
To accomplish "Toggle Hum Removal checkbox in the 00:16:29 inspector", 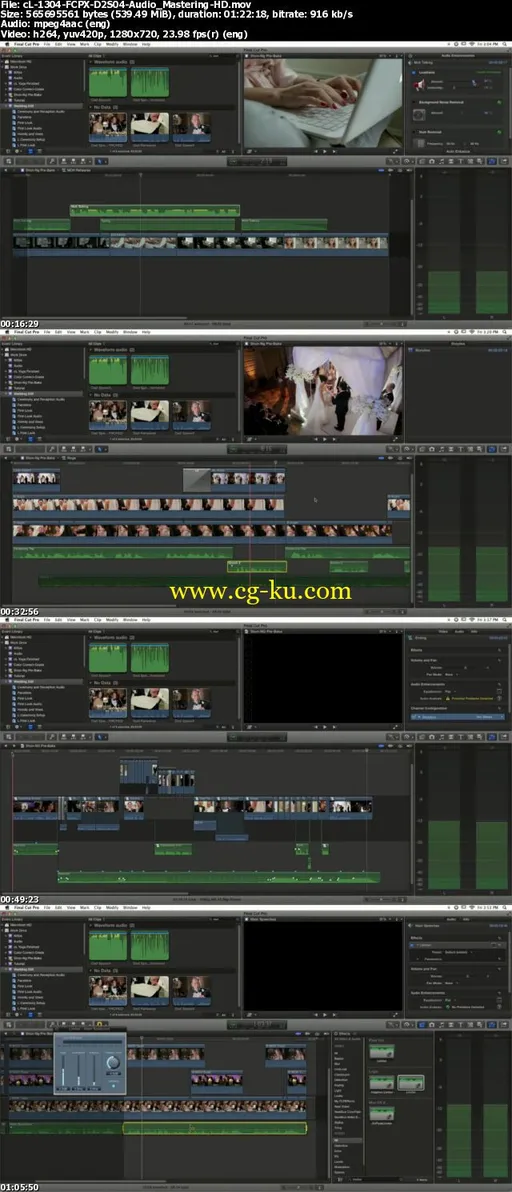I will (413, 132).
